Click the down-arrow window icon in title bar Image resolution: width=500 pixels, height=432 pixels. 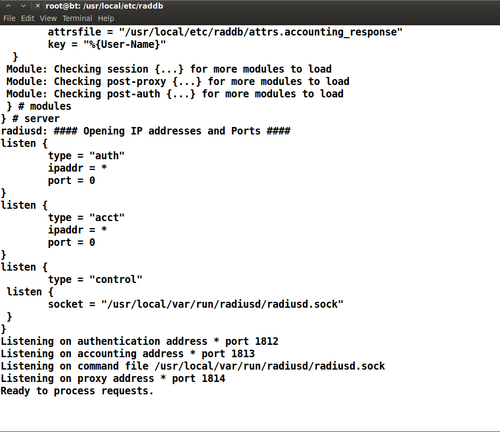coord(23,6)
